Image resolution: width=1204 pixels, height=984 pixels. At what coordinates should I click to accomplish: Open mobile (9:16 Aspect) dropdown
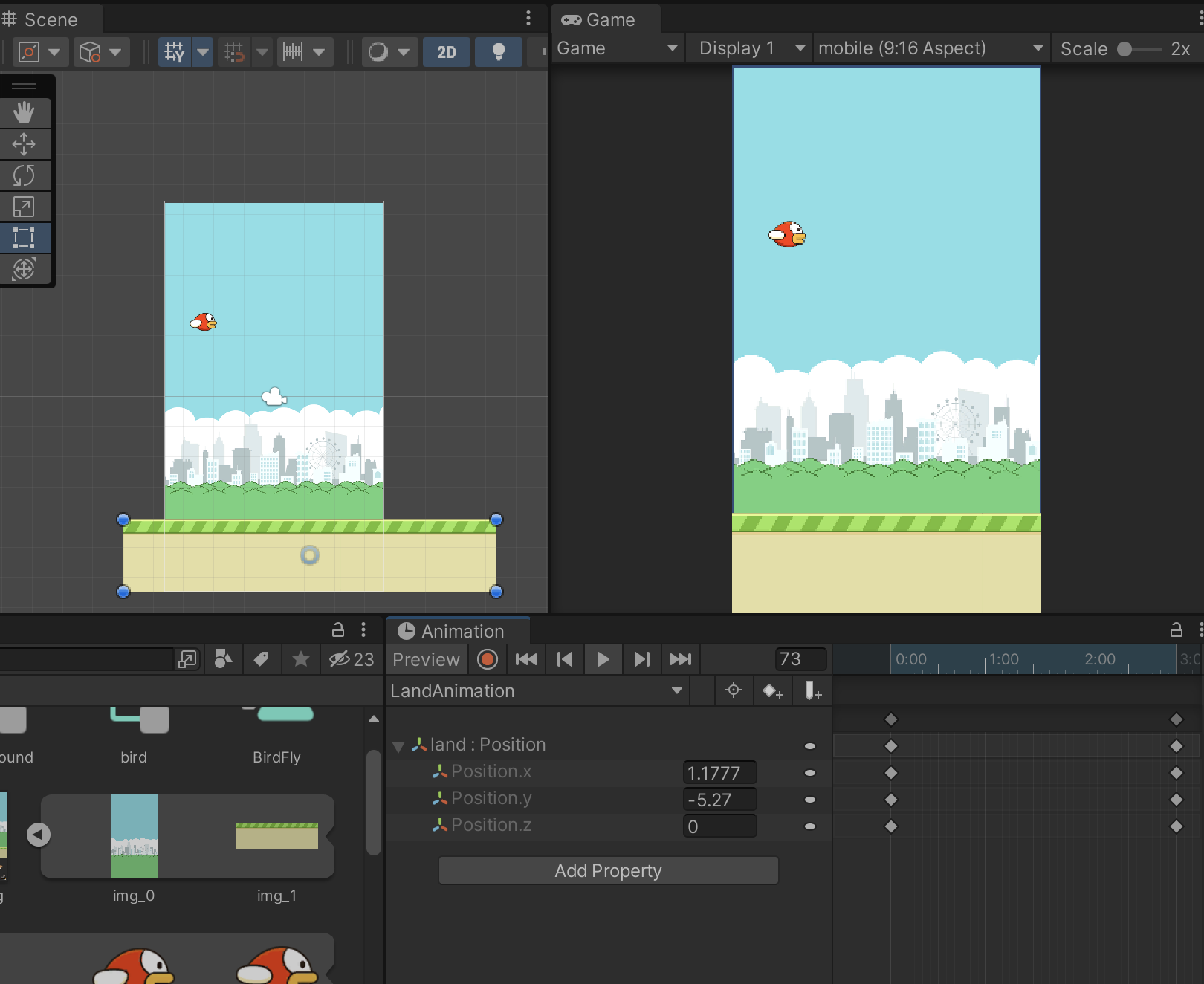click(930, 48)
